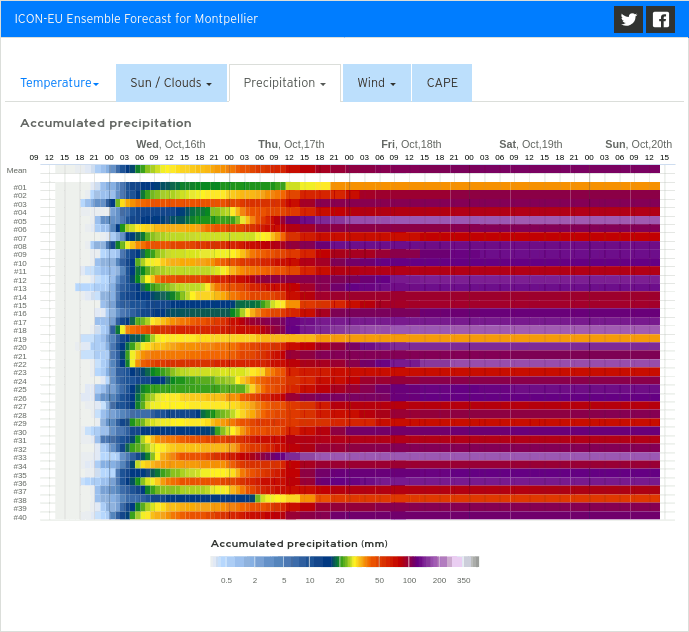Click the Mean row label
Image resolution: width=689 pixels, height=632 pixels.
tap(17, 170)
